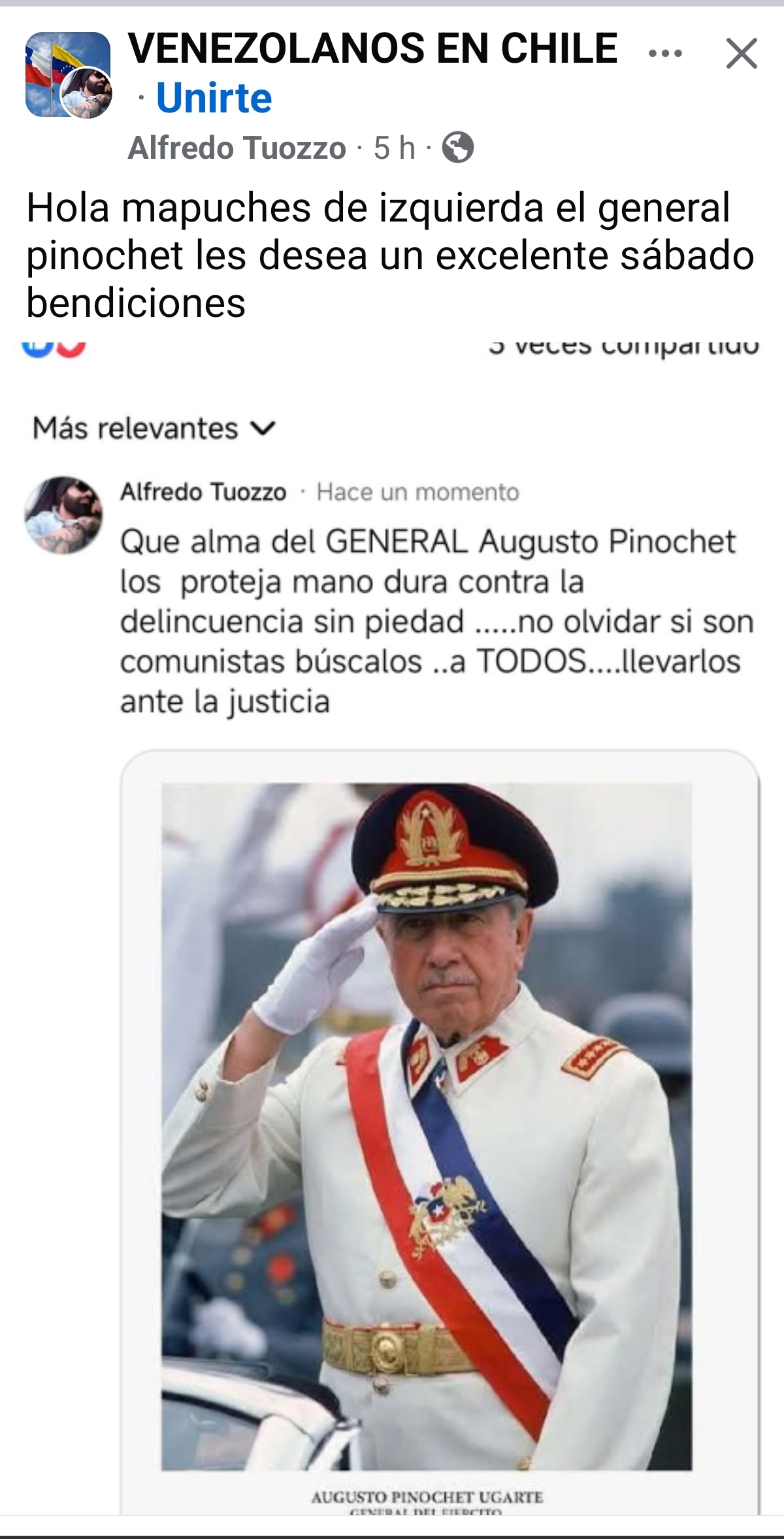Open the red love reaction icon
This screenshot has height=1539, width=784.
tap(71, 348)
